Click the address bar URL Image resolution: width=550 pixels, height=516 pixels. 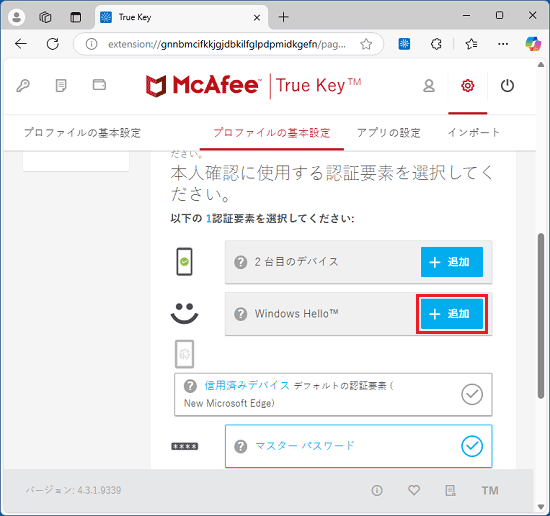click(x=227, y=44)
